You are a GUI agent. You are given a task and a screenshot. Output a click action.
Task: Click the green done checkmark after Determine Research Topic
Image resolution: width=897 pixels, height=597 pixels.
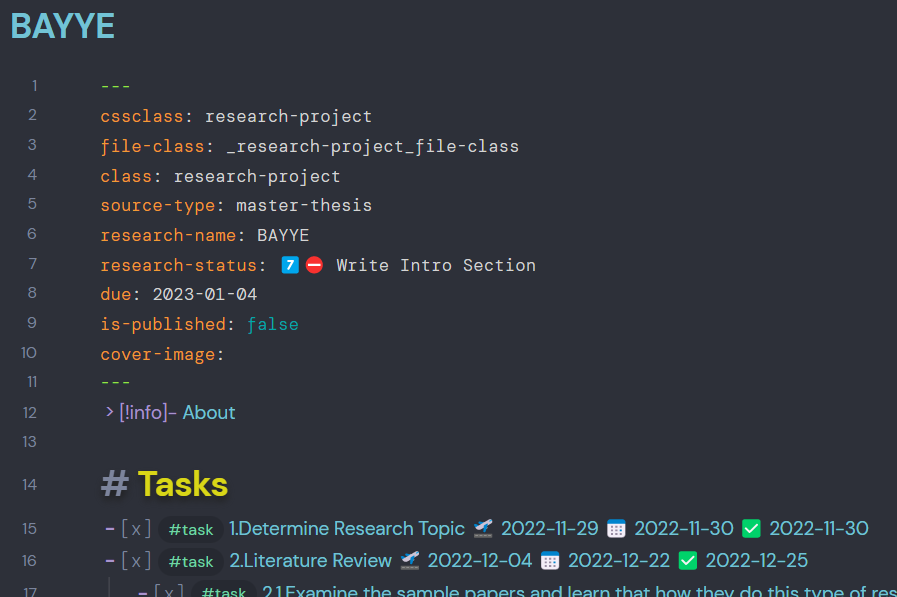[751, 529]
